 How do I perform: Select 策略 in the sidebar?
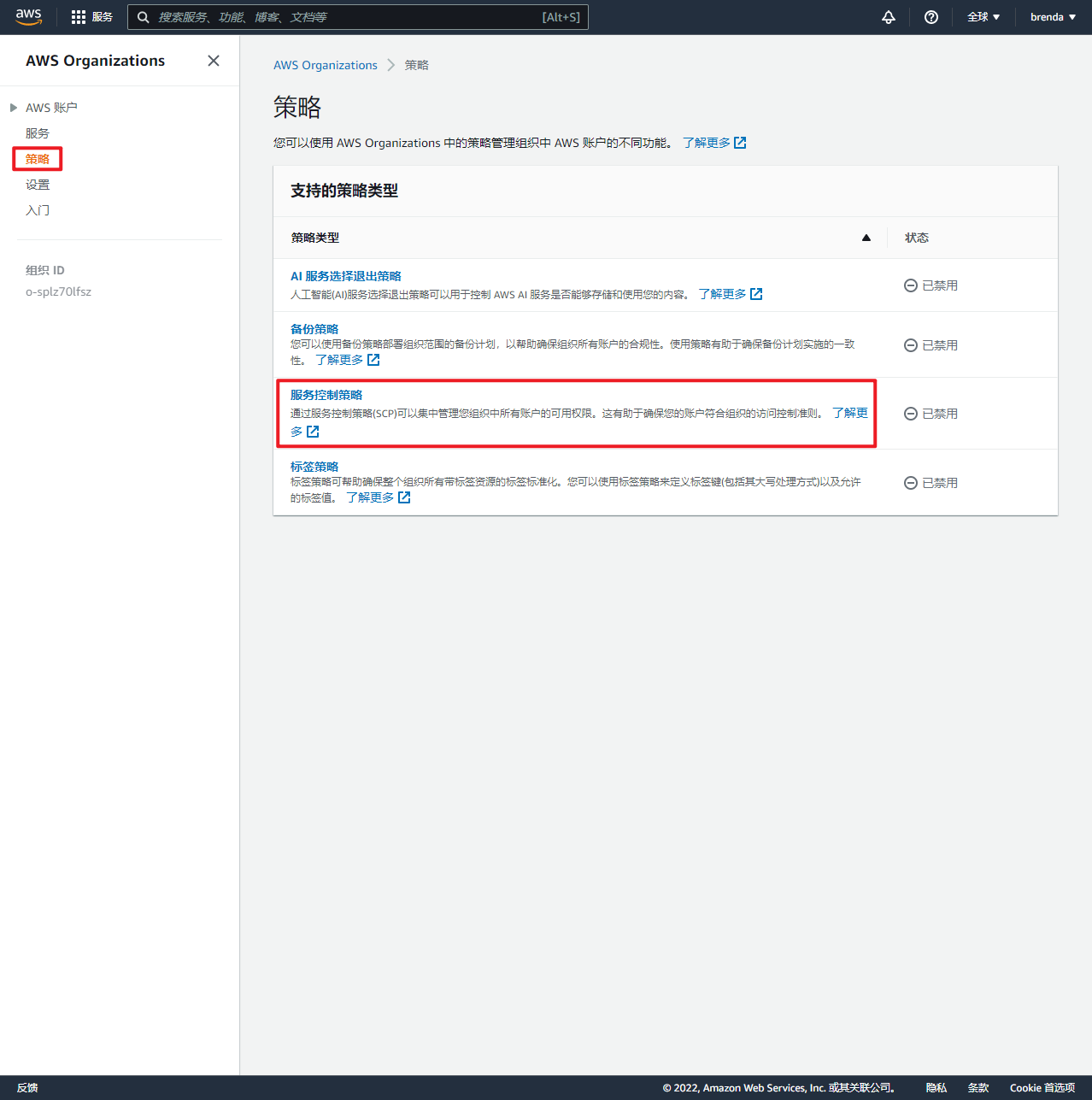[x=38, y=159]
